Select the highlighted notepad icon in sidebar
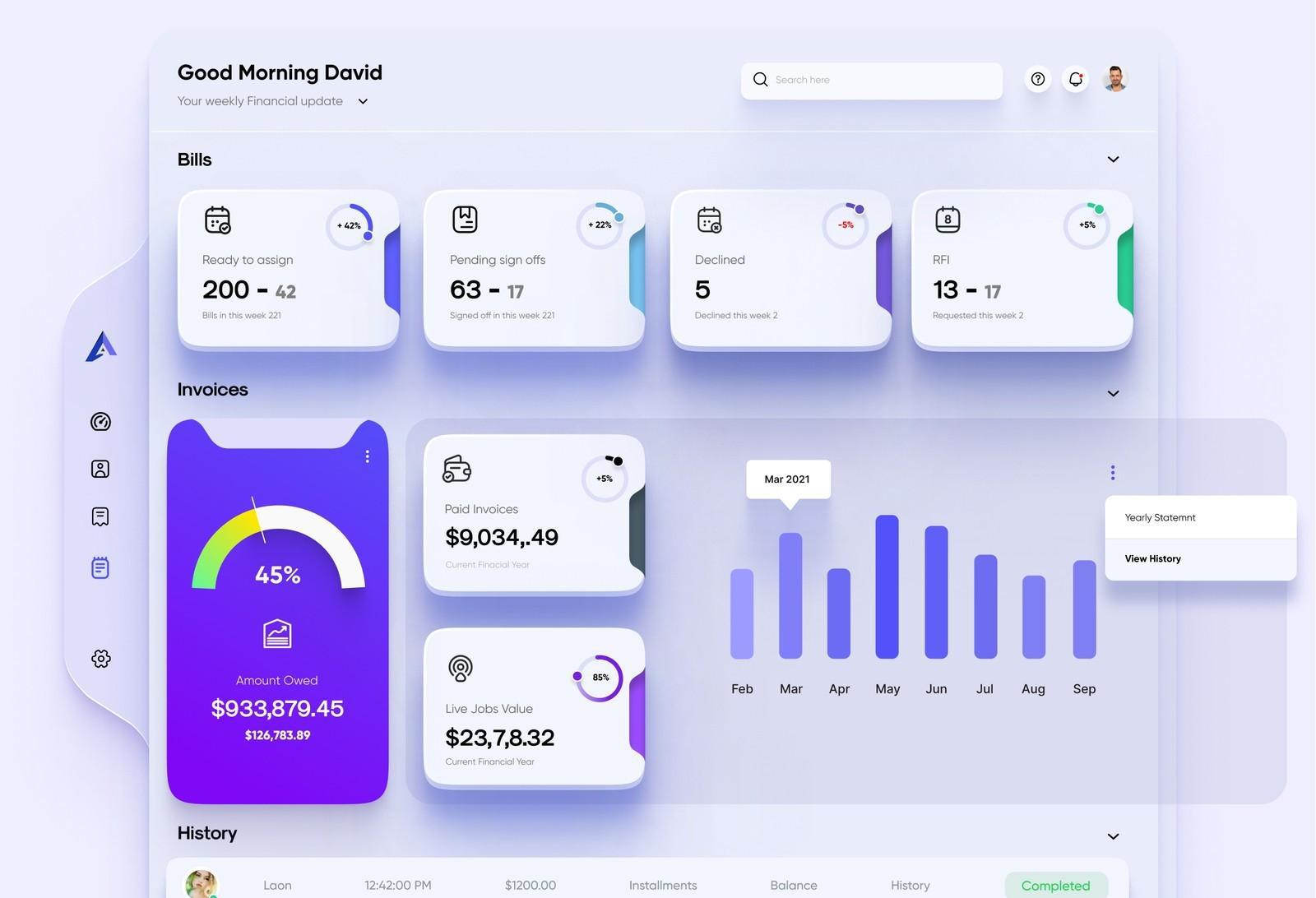 click(x=100, y=567)
